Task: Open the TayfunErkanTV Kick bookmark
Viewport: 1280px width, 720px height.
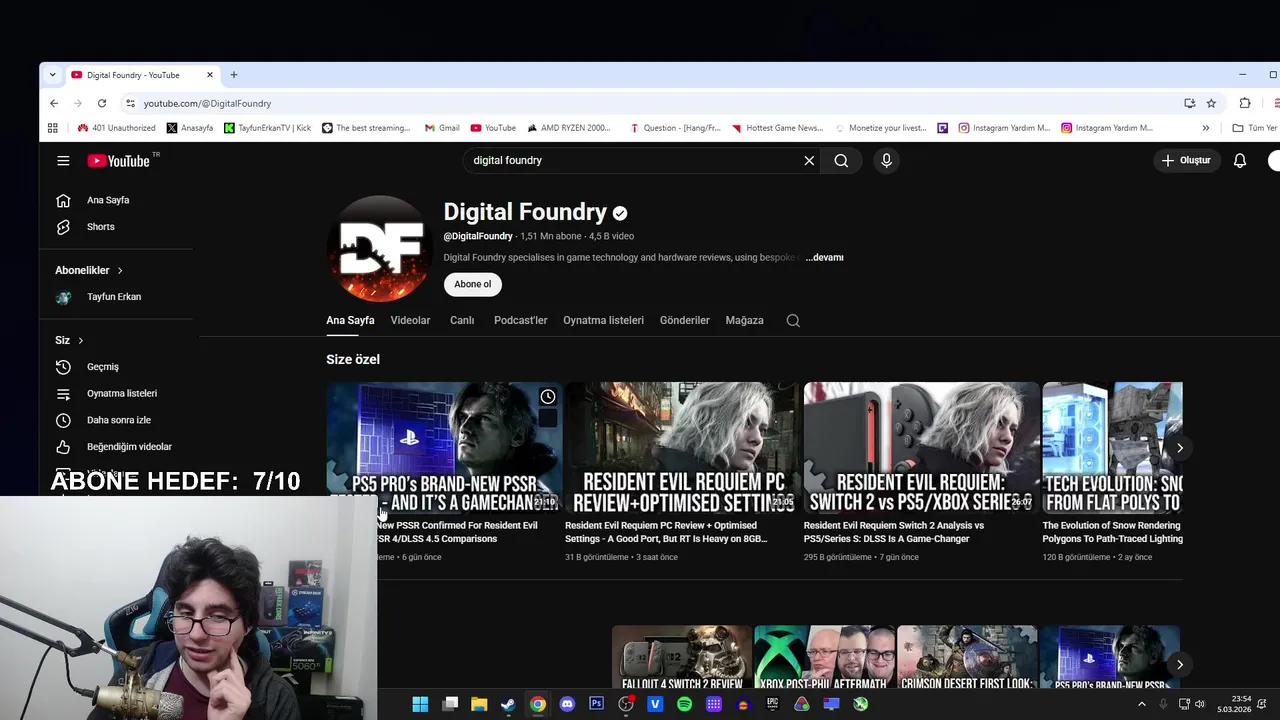Action: [267, 128]
